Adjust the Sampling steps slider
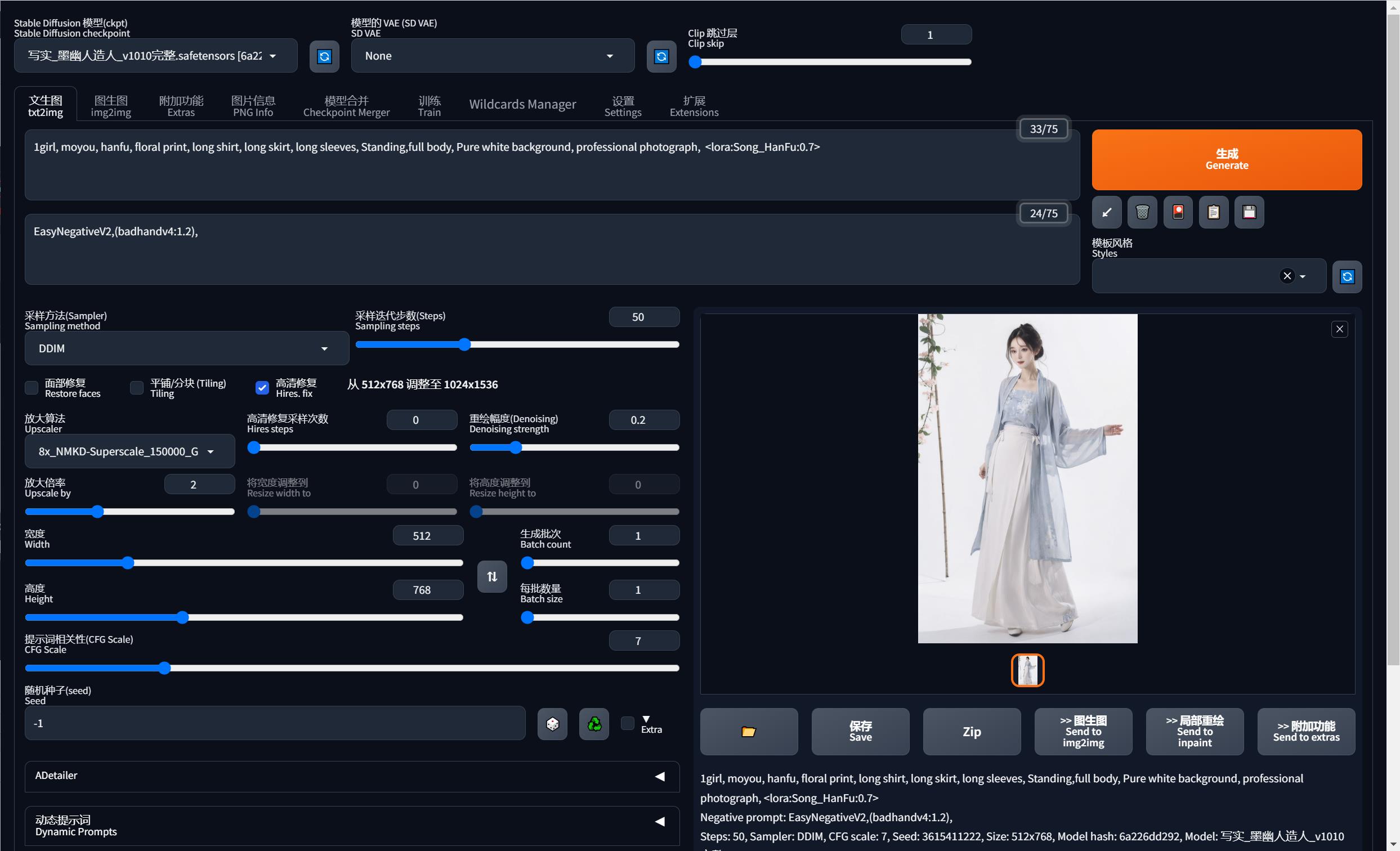 point(517,345)
